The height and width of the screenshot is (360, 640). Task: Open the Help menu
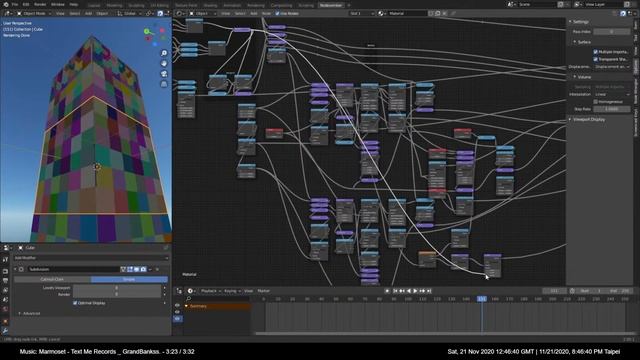pos(74,4)
